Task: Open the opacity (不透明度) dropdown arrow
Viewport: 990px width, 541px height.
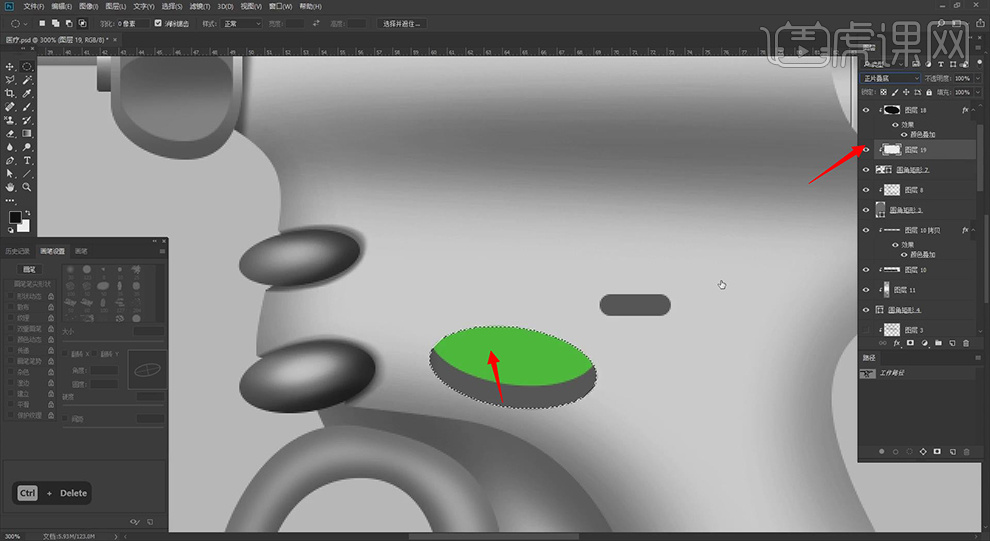Action: tap(977, 78)
